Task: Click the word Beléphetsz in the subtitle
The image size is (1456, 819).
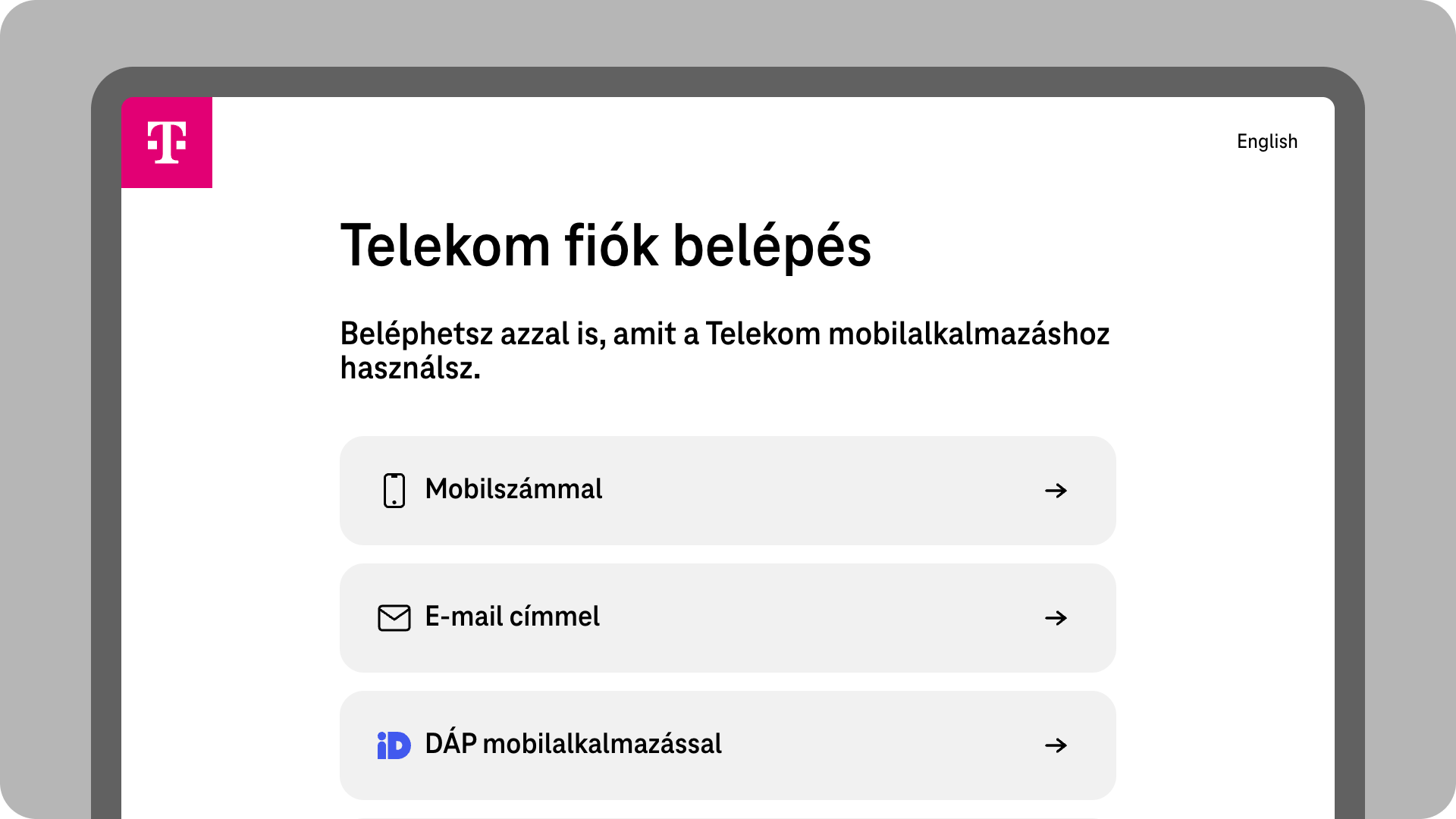Action: (x=416, y=334)
